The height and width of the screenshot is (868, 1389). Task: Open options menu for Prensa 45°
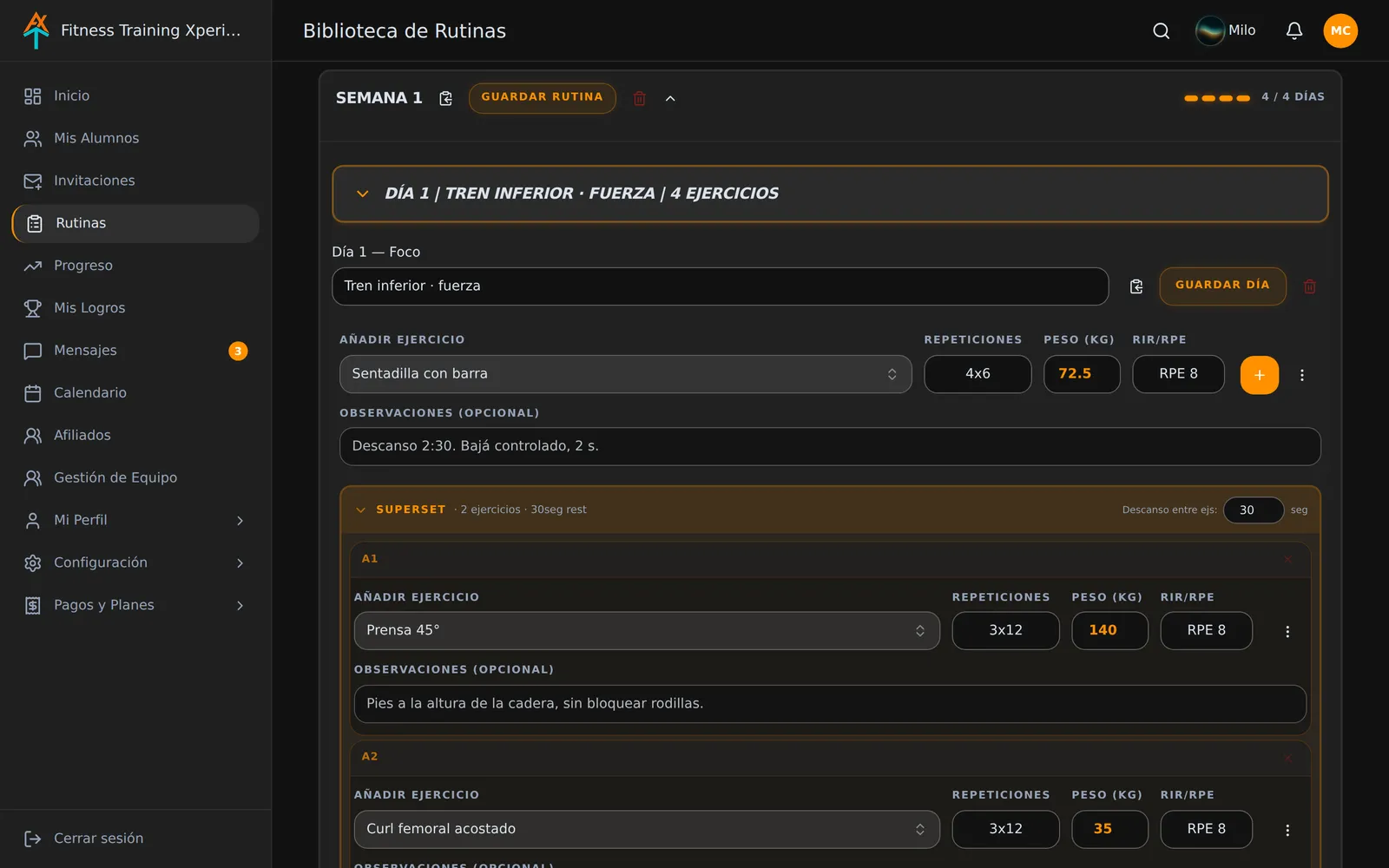point(1287,631)
